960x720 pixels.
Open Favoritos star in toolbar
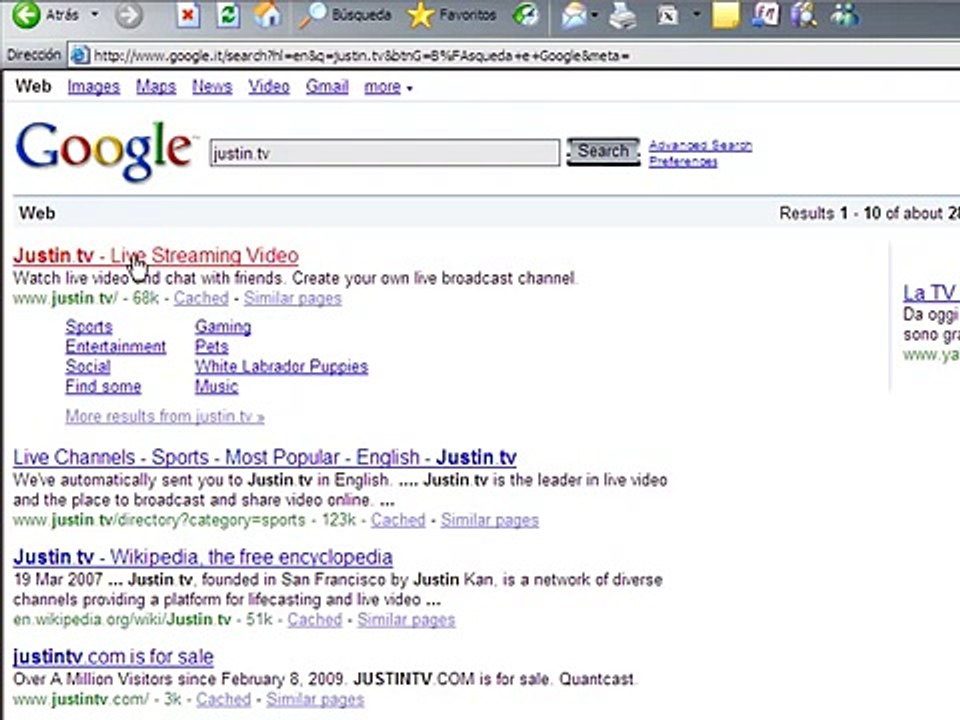pos(452,15)
